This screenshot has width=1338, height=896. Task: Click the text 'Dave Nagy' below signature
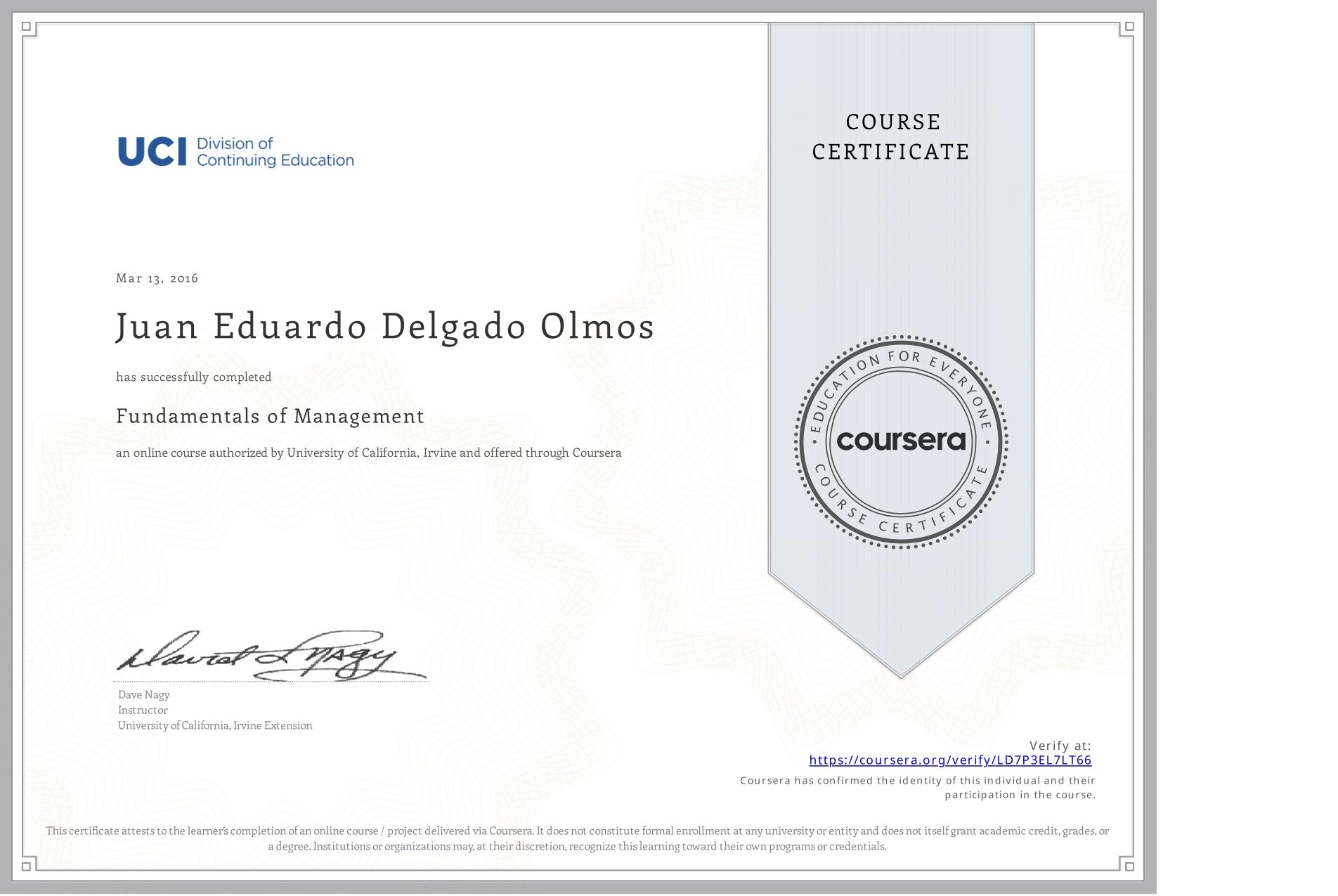[x=144, y=694]
